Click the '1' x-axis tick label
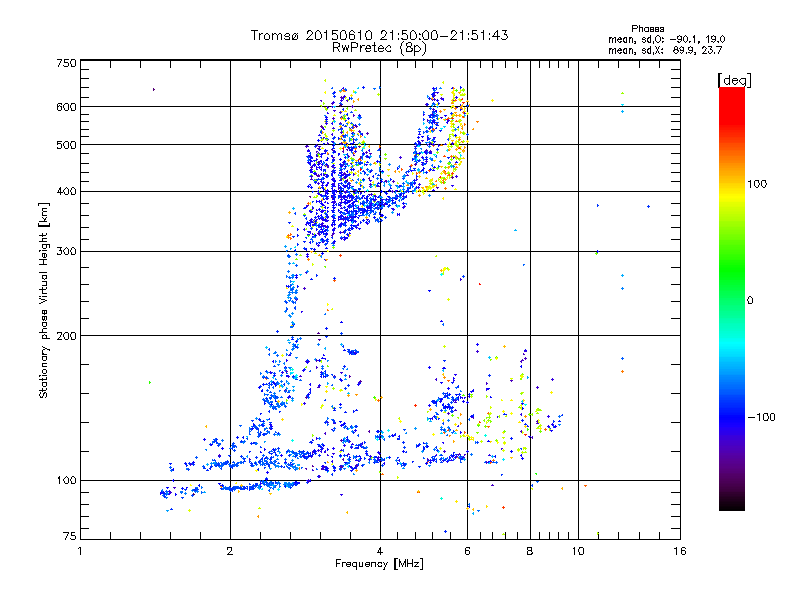The image size is (800, 600). [x=80, y=551]
